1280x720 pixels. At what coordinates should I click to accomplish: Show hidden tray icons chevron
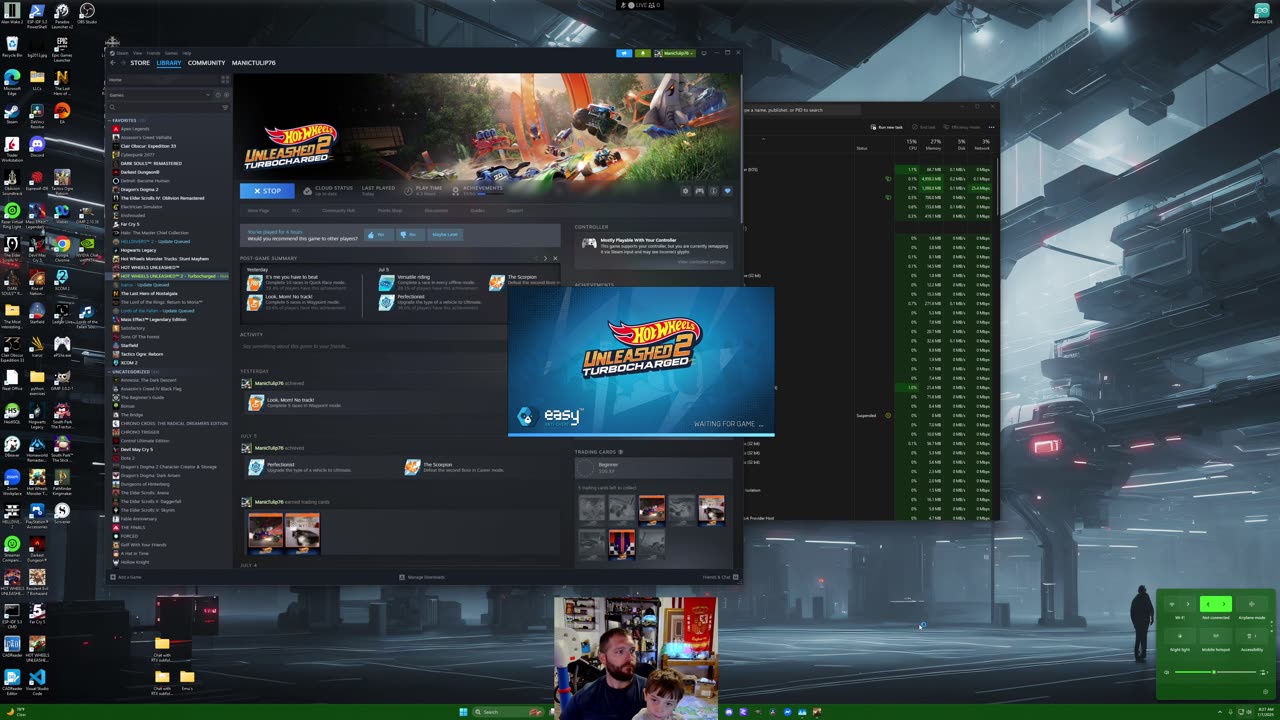coord(1219,712)
